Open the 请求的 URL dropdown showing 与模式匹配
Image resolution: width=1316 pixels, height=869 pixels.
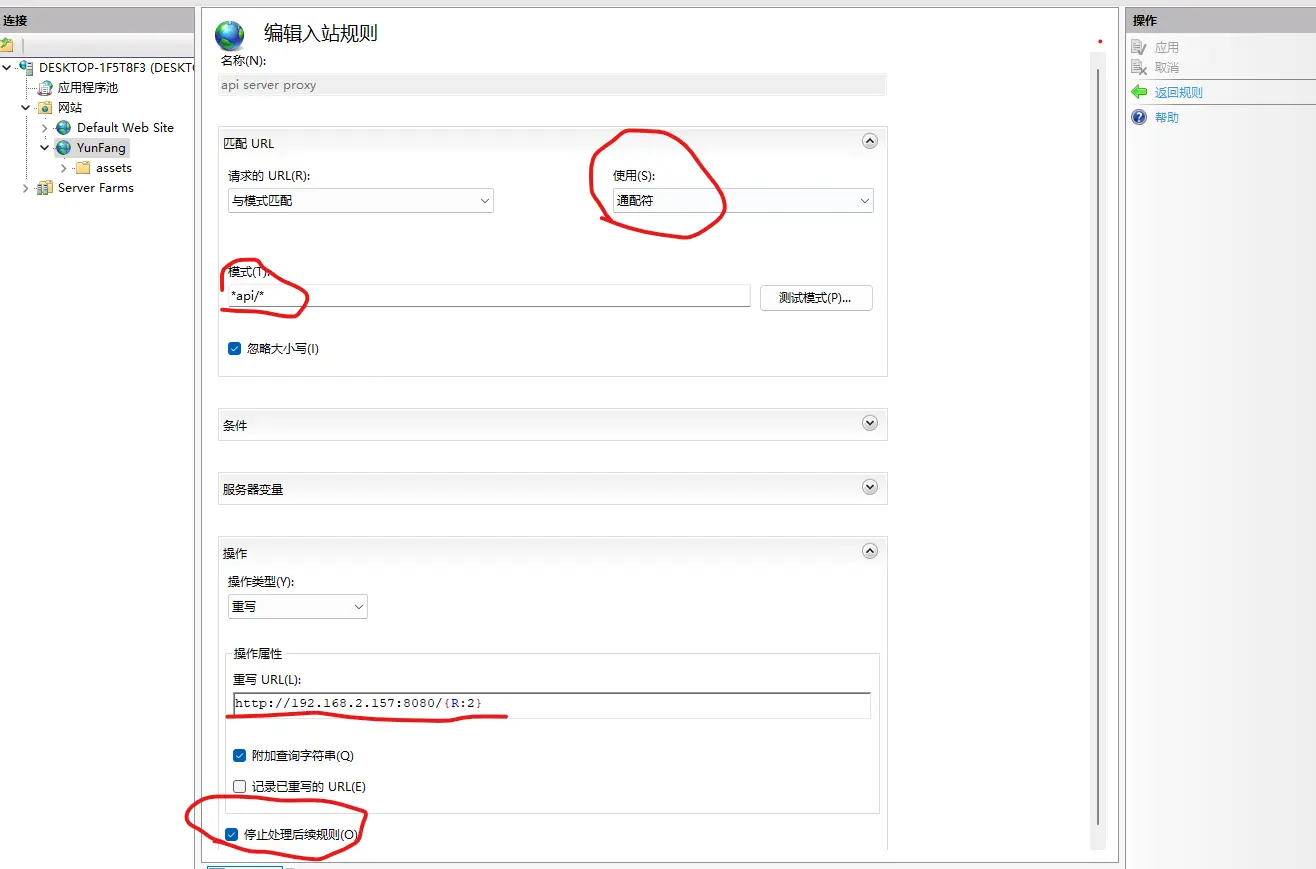(361, 200)
